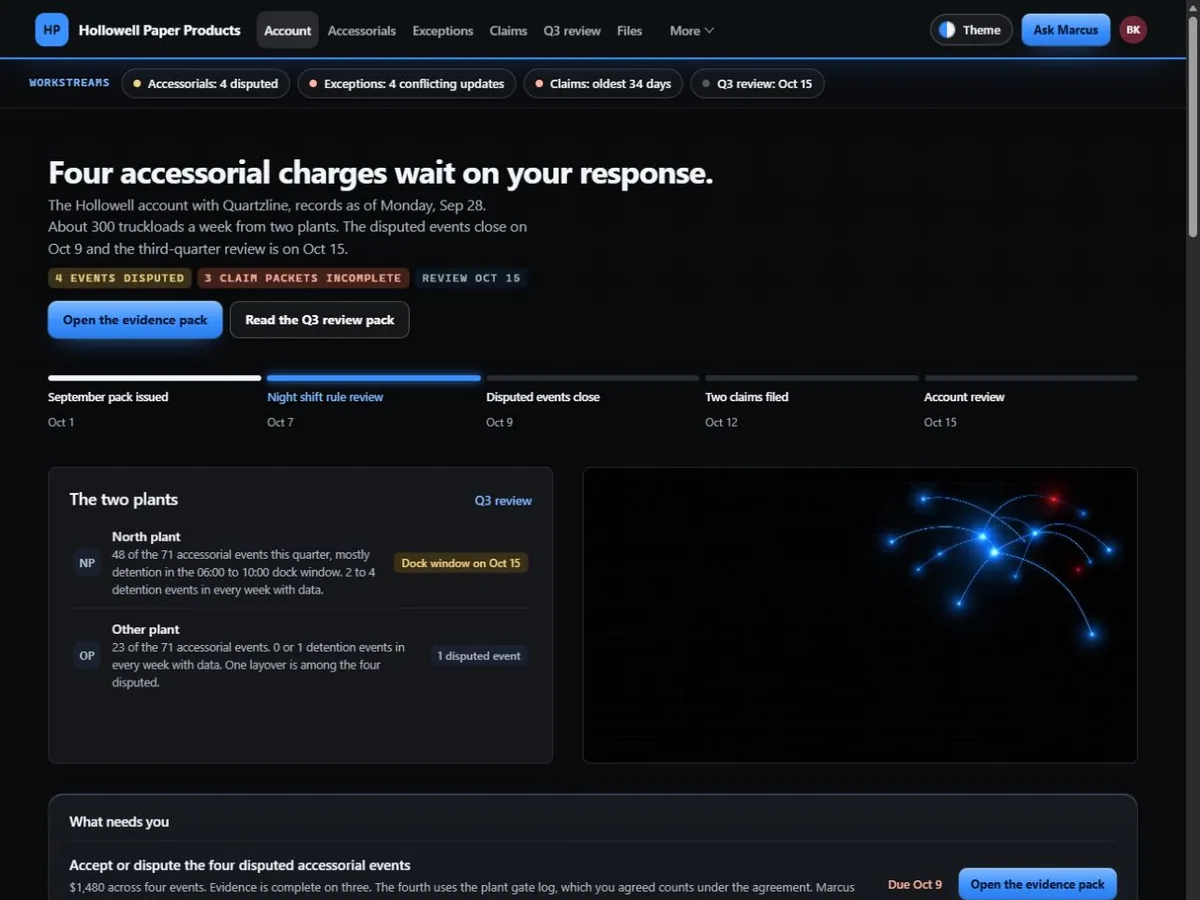Click the 3 CLAIM PACKETS INCOMPLETE badge
Screen dimensions: 1200x900
[x=303, y=278]
